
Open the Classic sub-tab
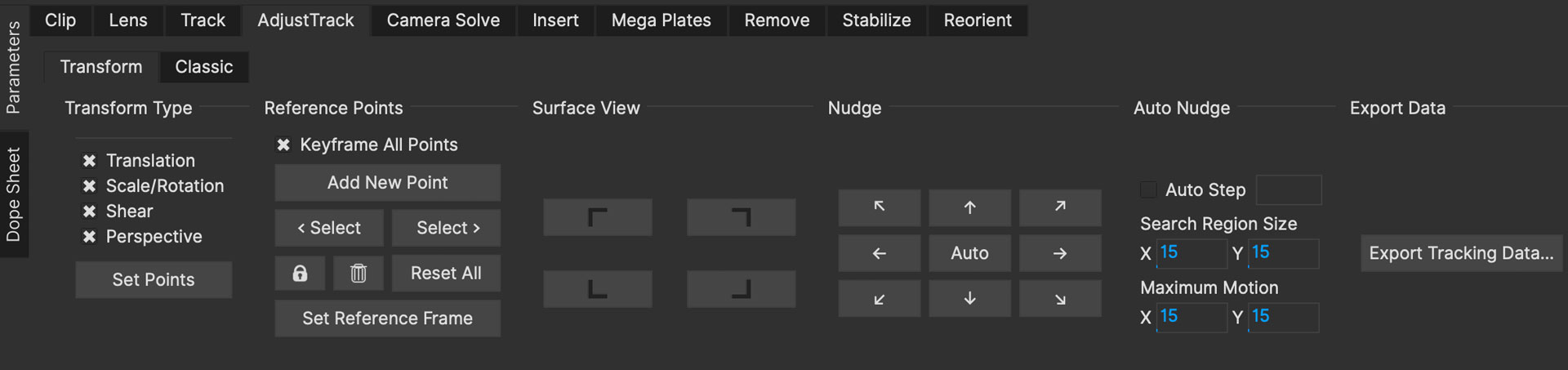click(x=203, y=67)
